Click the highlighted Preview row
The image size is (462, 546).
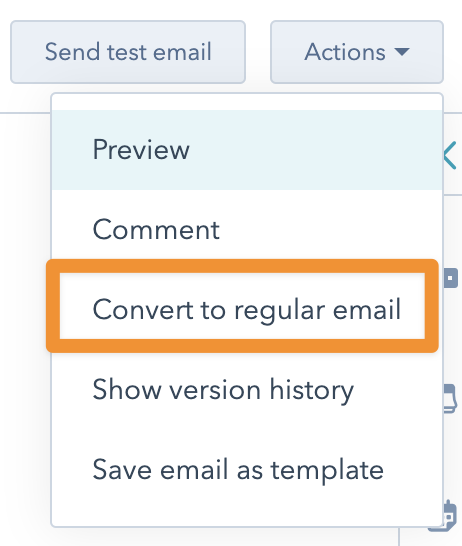pos(247,150)
